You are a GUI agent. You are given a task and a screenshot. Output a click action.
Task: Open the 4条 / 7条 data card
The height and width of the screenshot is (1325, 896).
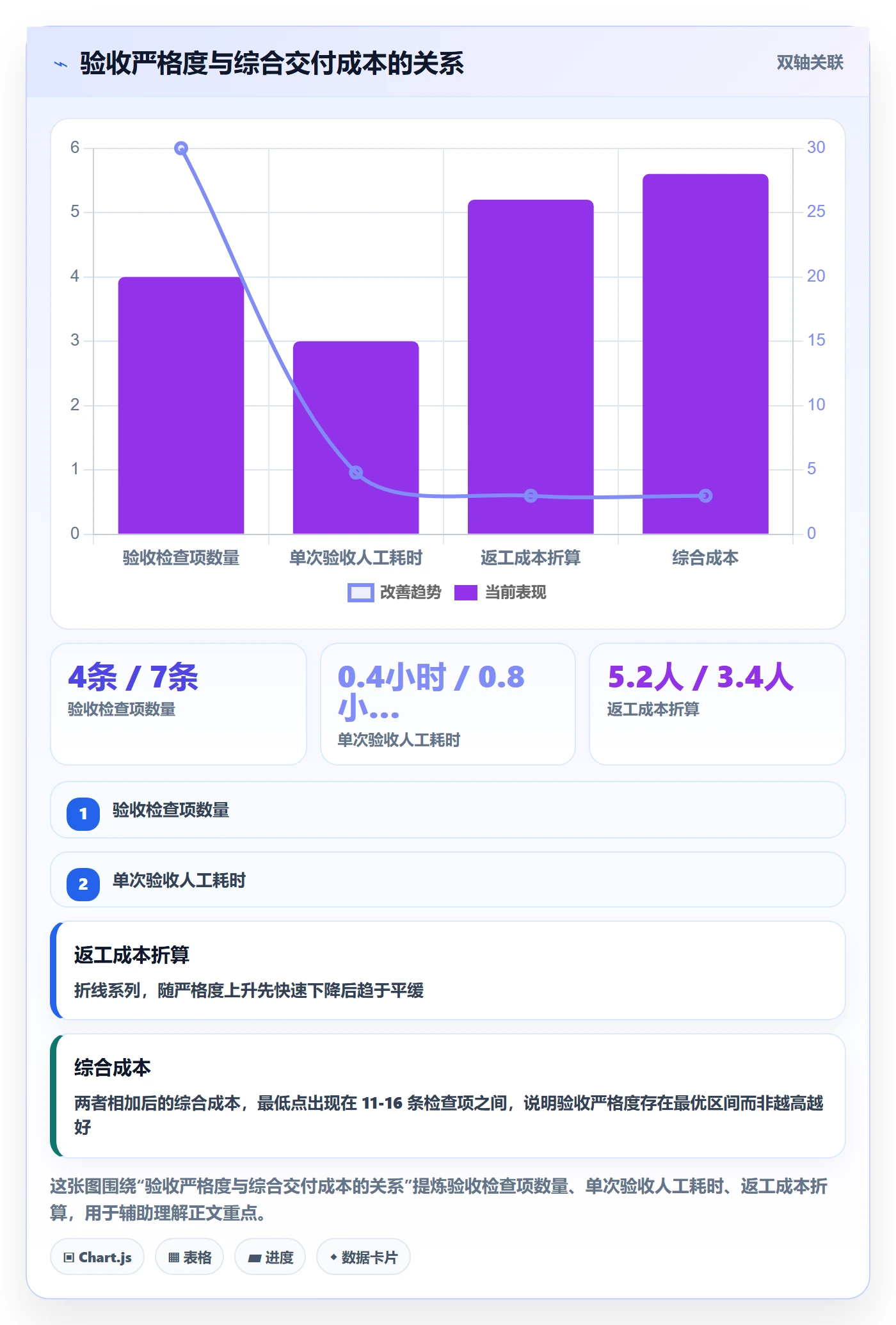179,704
